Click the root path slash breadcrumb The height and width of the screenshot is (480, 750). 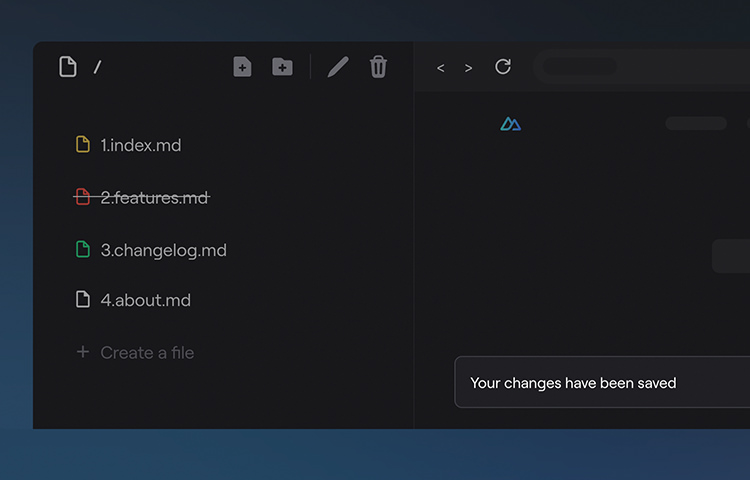[x=98, y=67]
